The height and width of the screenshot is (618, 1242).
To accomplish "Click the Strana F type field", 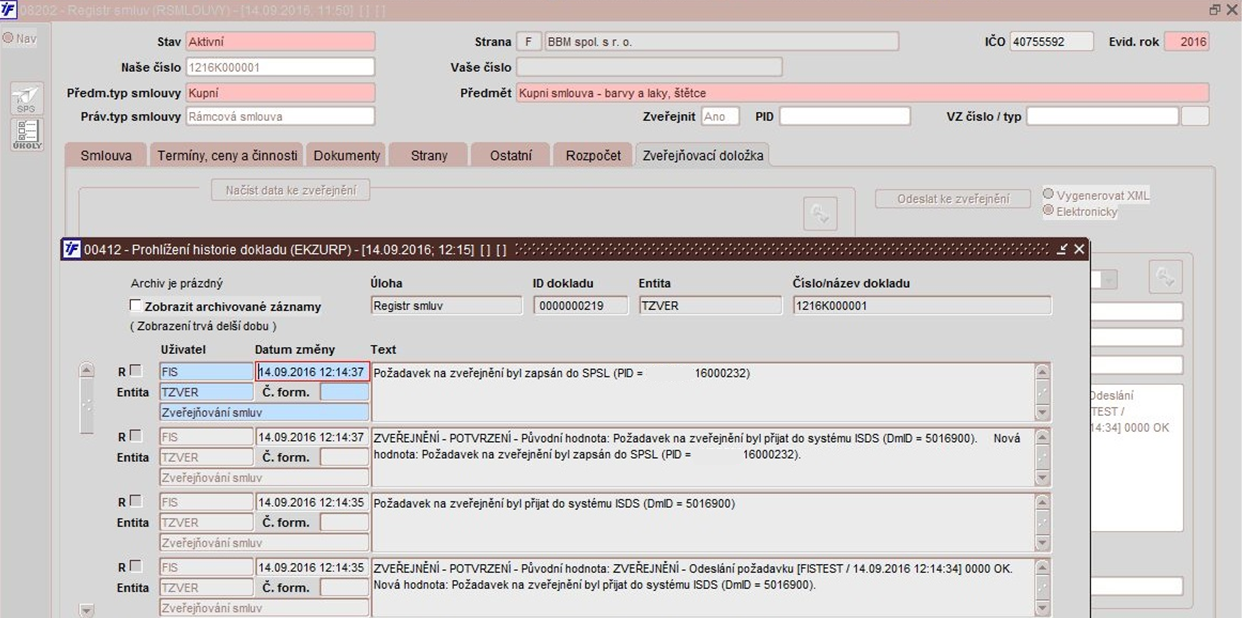I will point(529,42).
